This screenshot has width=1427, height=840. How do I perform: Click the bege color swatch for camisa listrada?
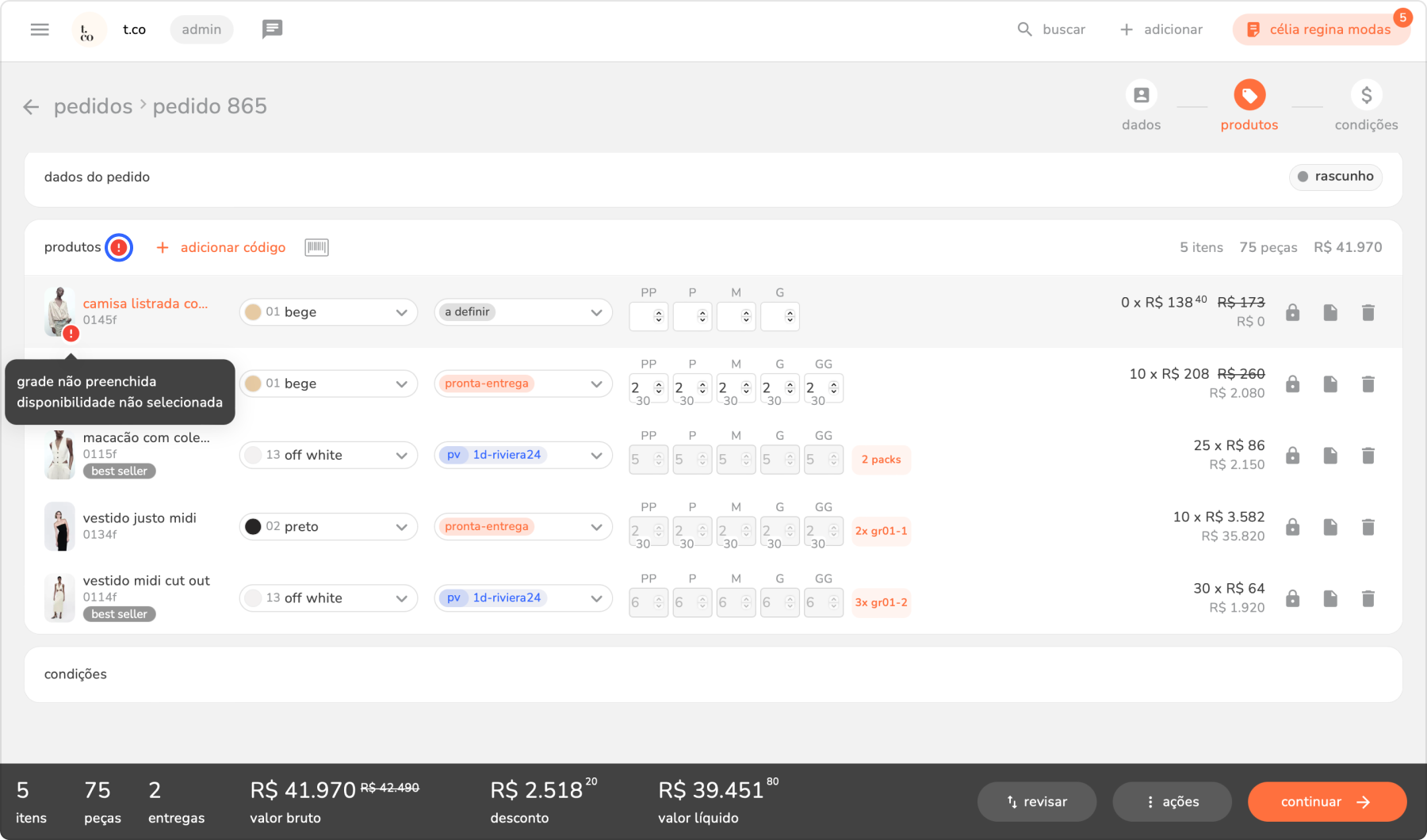[253, 312]
